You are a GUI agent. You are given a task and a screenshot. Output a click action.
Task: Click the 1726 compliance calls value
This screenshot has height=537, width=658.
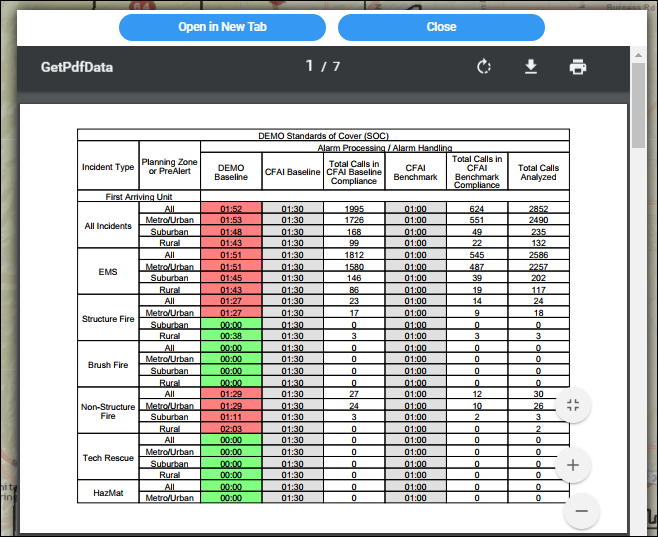tap(354, 220)
